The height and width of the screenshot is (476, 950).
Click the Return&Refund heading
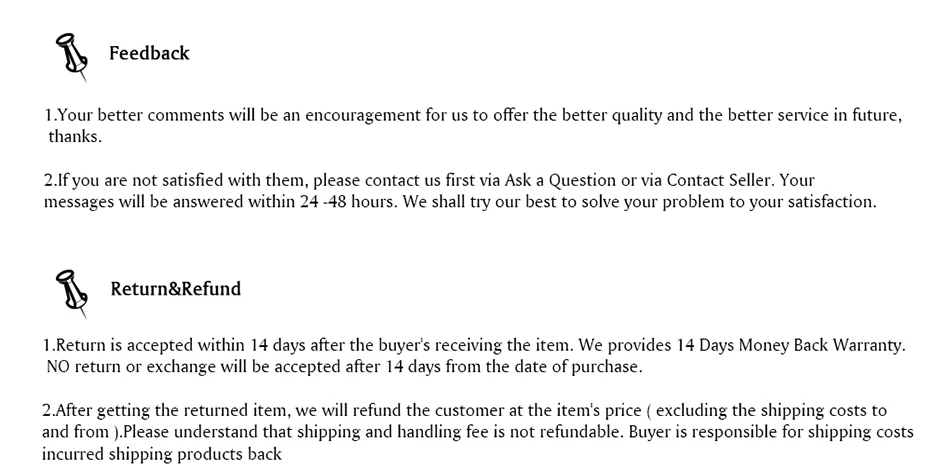(176, 289)
